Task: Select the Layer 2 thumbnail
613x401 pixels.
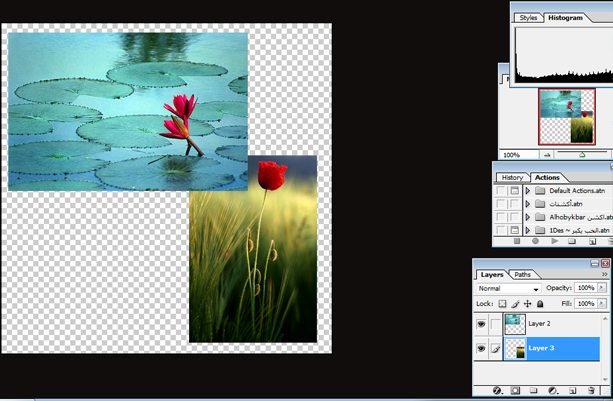Action: (515, 323)
